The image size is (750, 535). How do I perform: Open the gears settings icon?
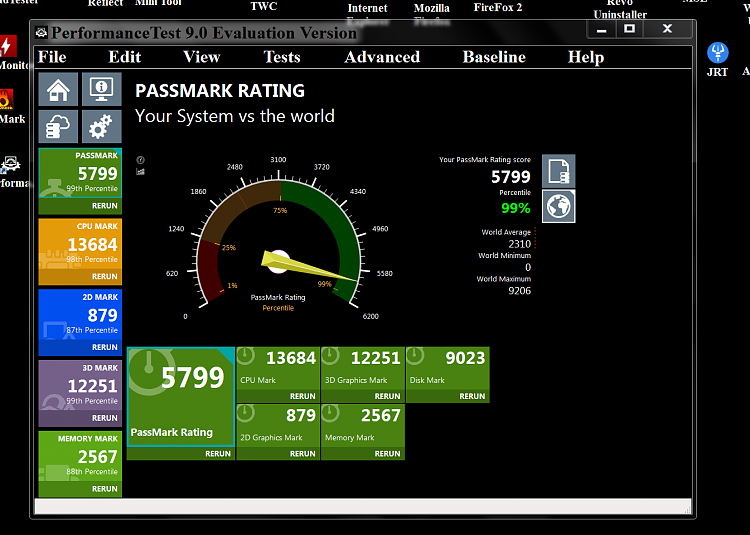pos(101,126)
